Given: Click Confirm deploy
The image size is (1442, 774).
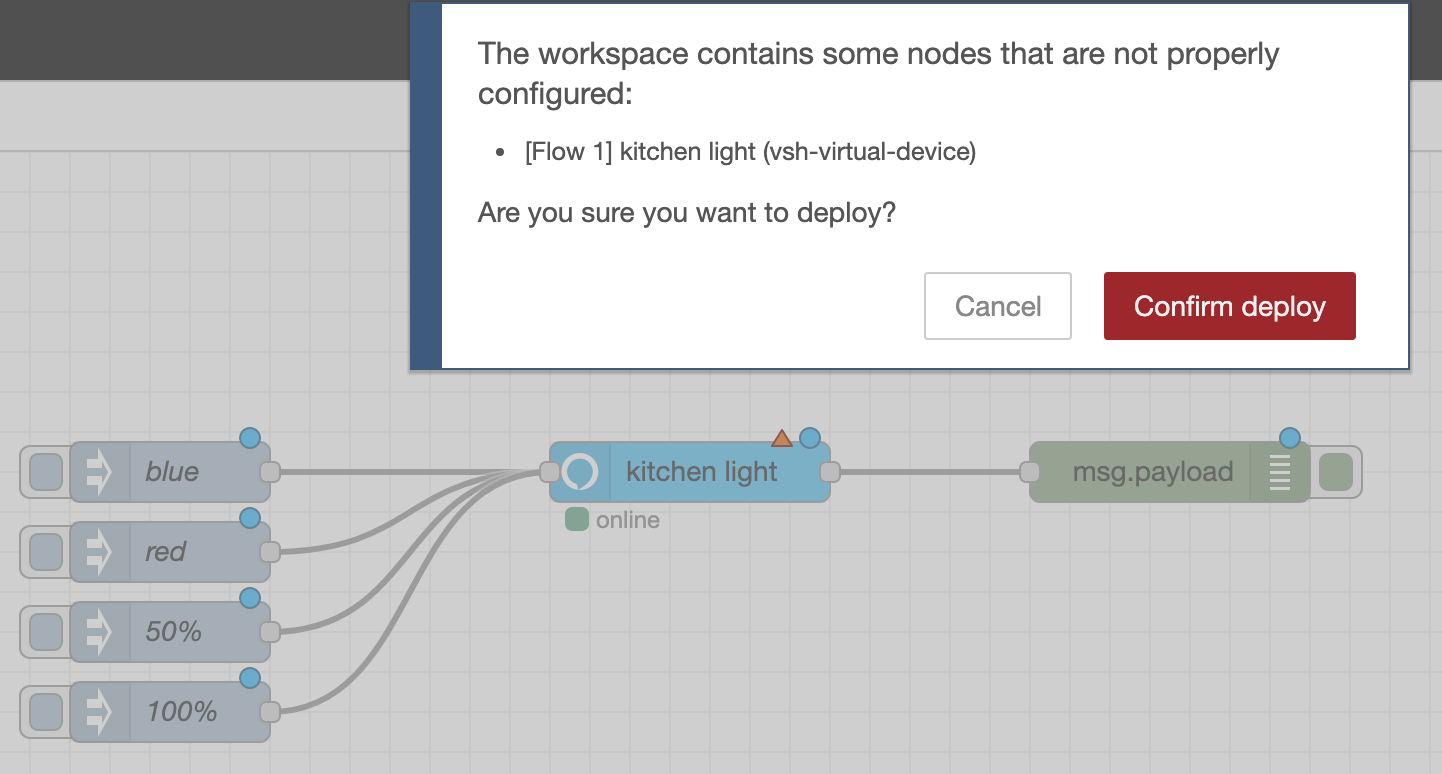Looking at the screenshot, I should 1229,306.
